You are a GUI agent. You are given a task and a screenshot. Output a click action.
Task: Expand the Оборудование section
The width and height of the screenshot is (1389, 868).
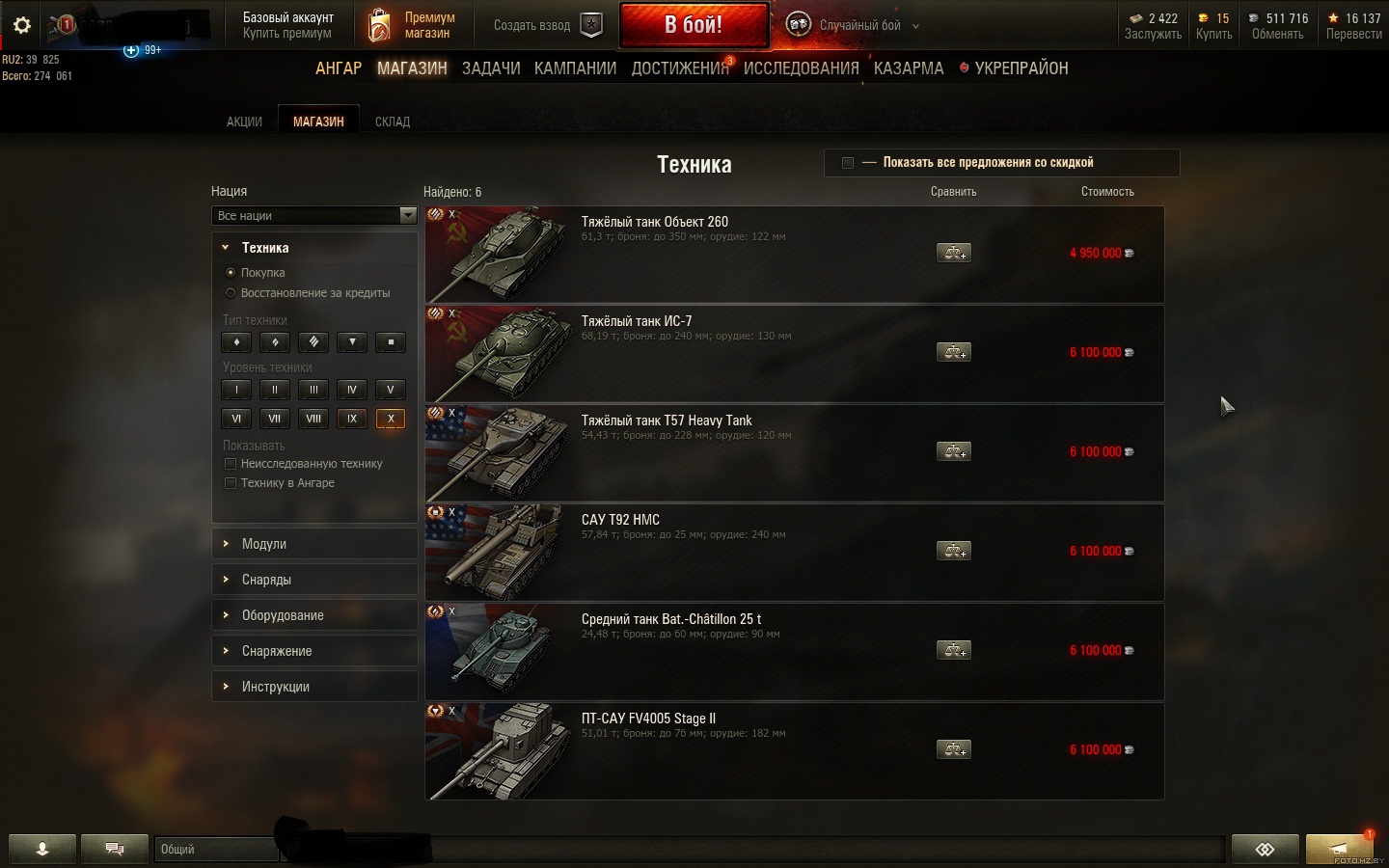[x=314, y=615]
